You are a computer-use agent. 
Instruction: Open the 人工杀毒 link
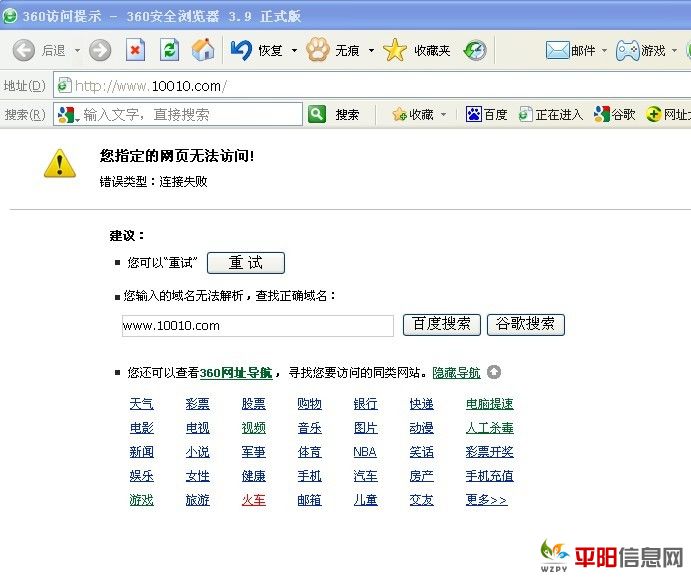click(x=490, y=428)
